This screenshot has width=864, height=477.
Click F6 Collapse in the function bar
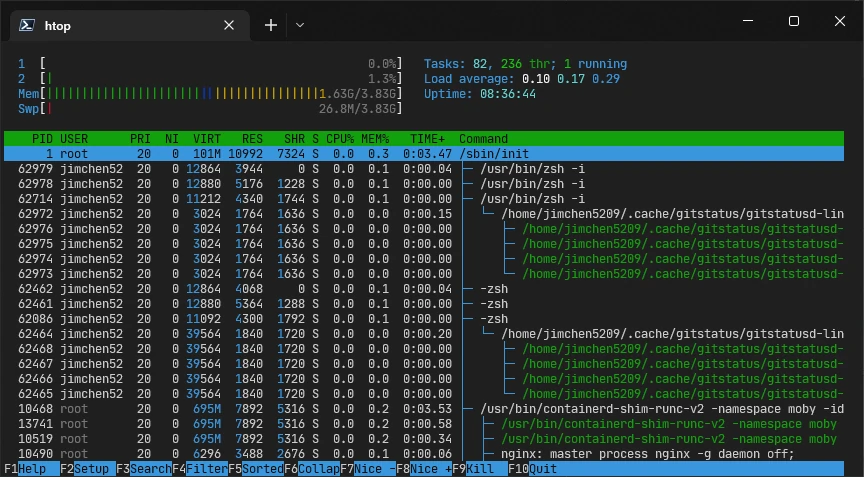[317, 469]
